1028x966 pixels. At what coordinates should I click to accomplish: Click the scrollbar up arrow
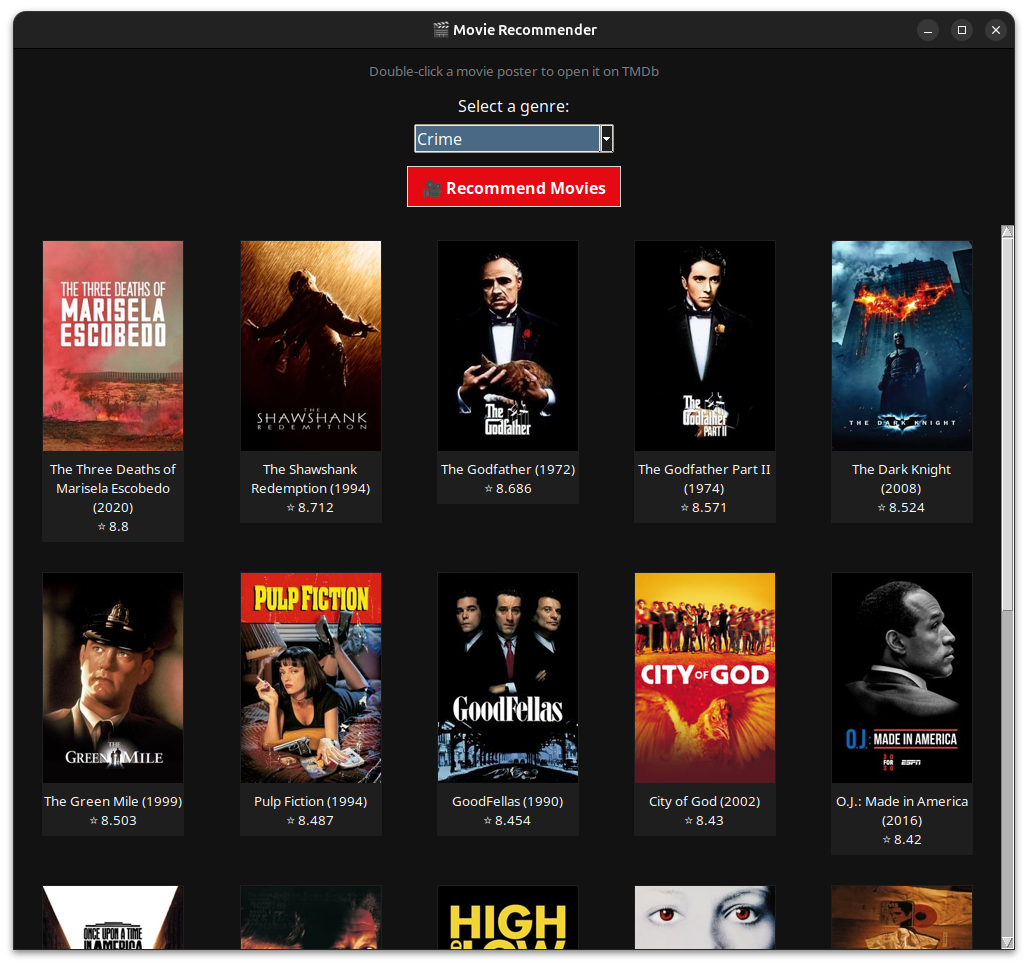pos(1008,231)
